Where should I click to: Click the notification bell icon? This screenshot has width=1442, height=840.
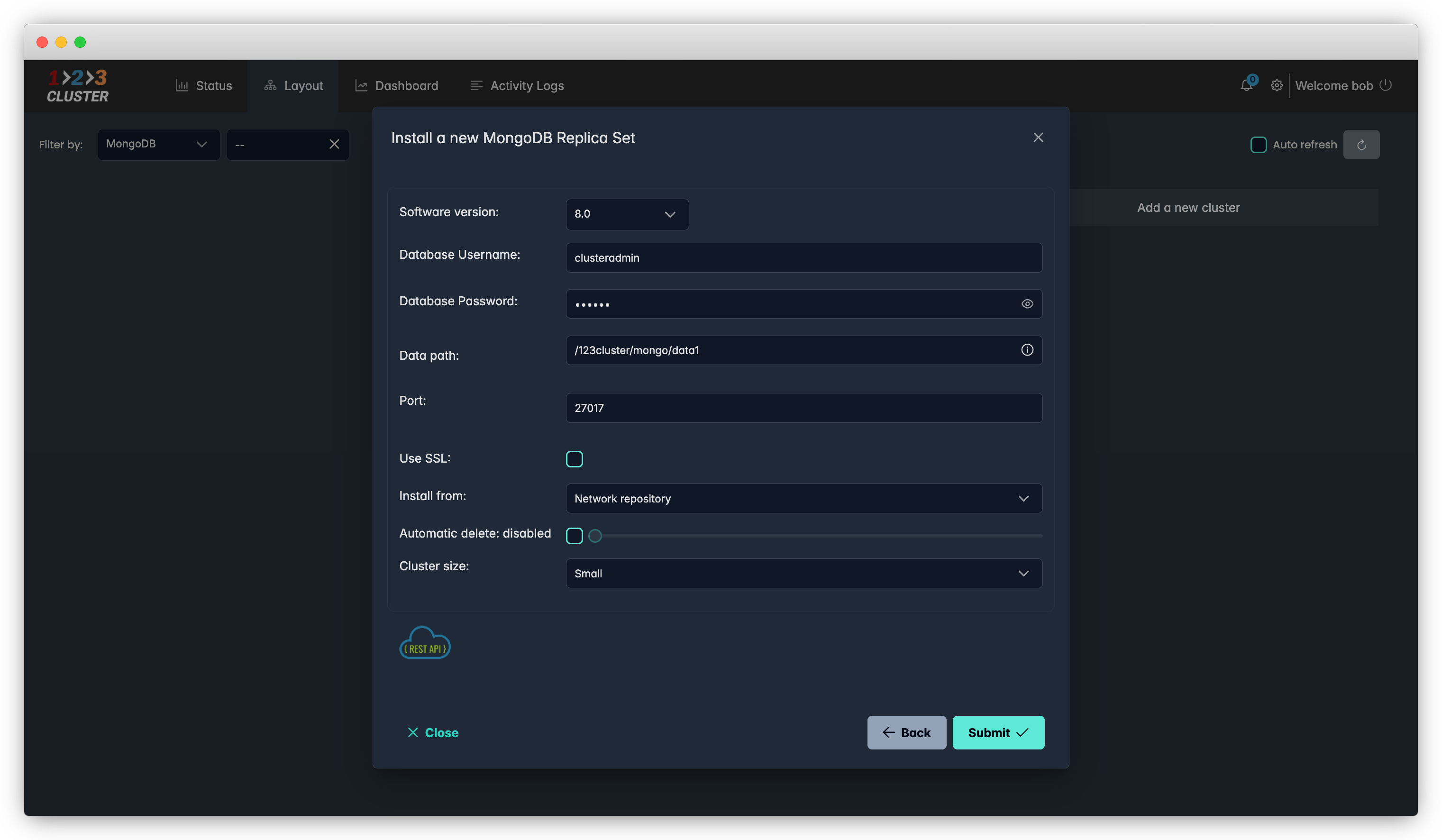pos(1246,85)
